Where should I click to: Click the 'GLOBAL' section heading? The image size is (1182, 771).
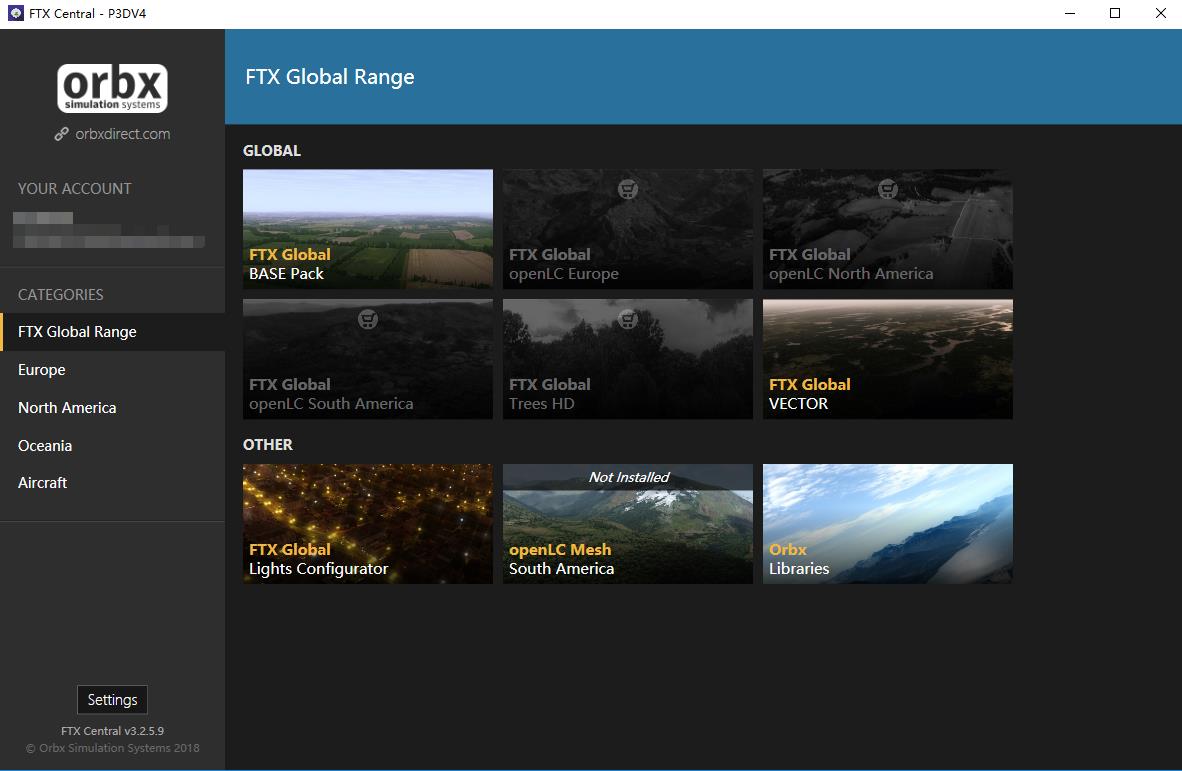(x=271, y=151)
